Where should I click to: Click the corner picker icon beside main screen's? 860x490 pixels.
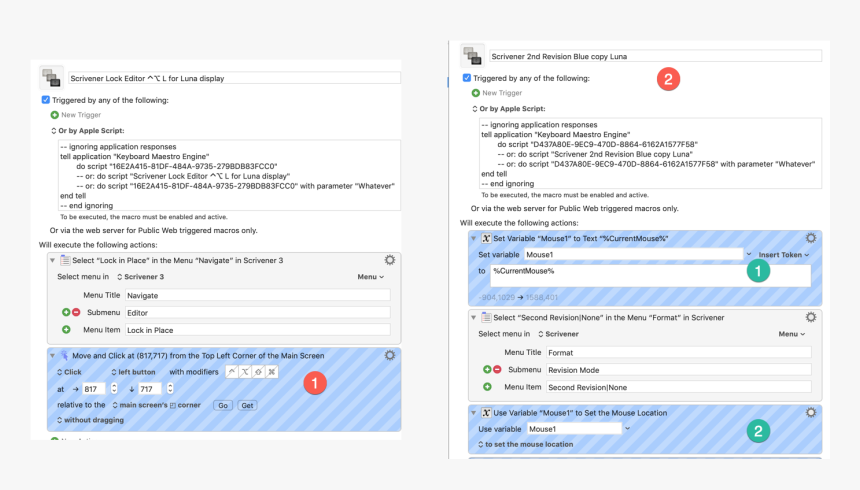click(172, 405)
